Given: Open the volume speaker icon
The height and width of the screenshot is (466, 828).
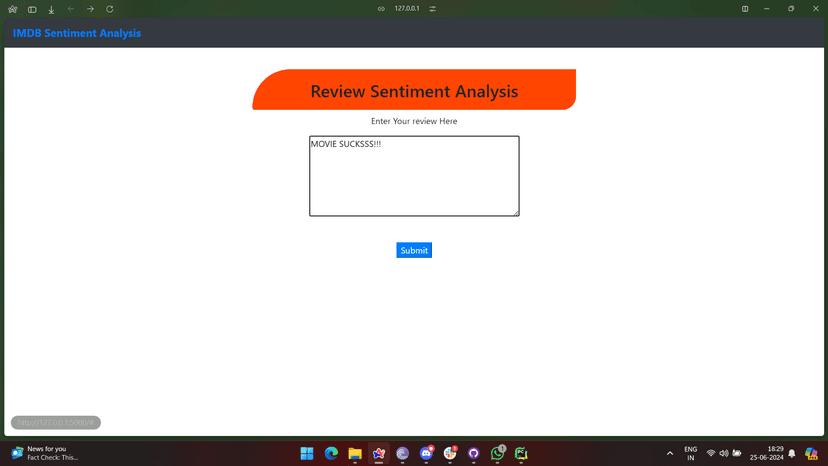Looking at the screenshot, I should pos(724,453).
